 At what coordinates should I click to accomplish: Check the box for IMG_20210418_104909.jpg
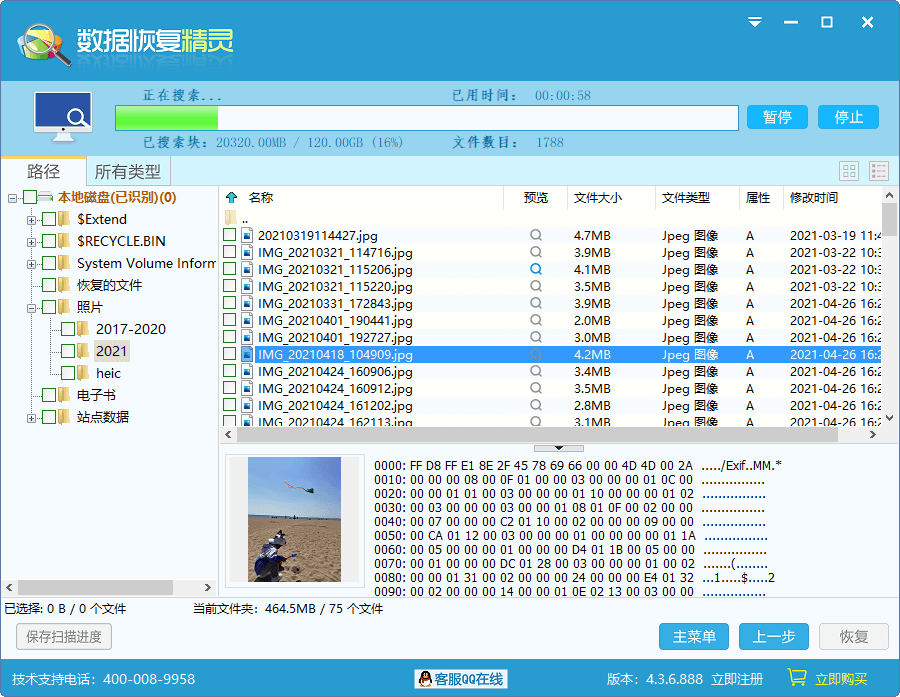pyautogui.click(x=230, y=354)
